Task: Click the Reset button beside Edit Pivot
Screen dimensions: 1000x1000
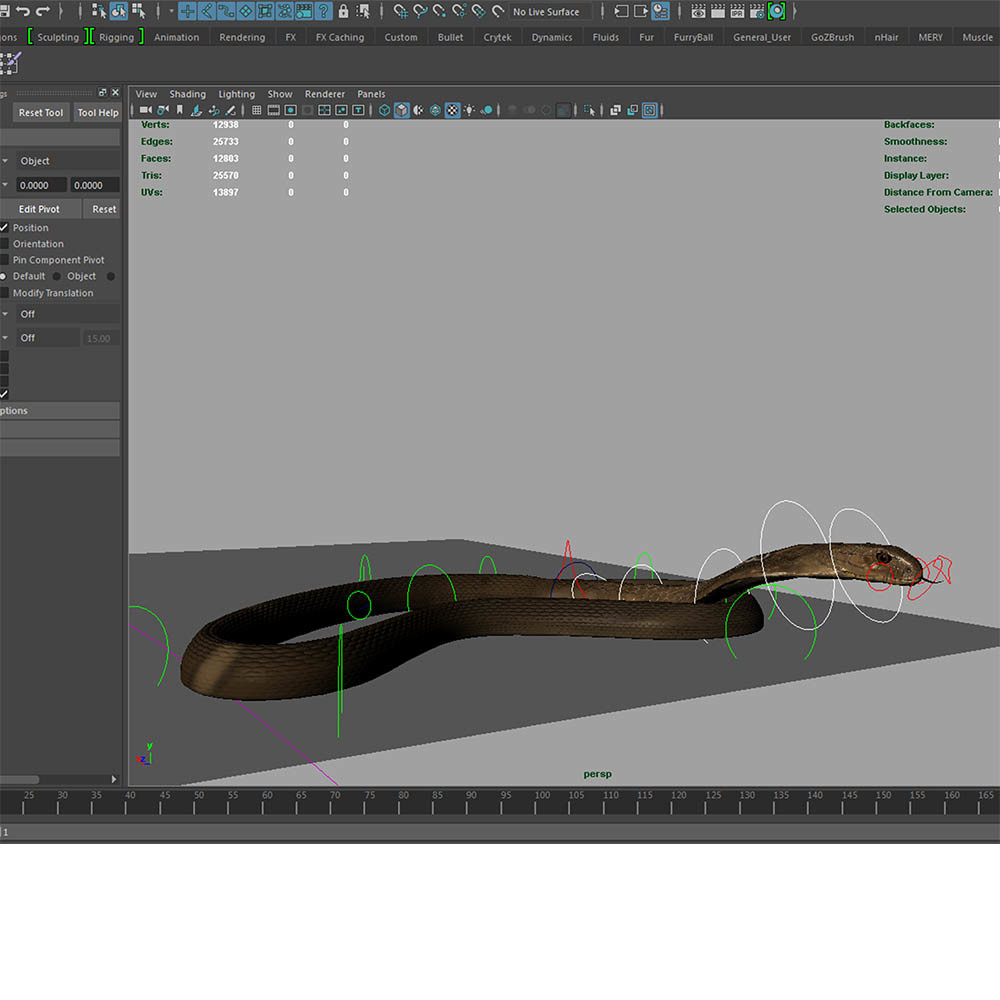Action: point(103,209)
